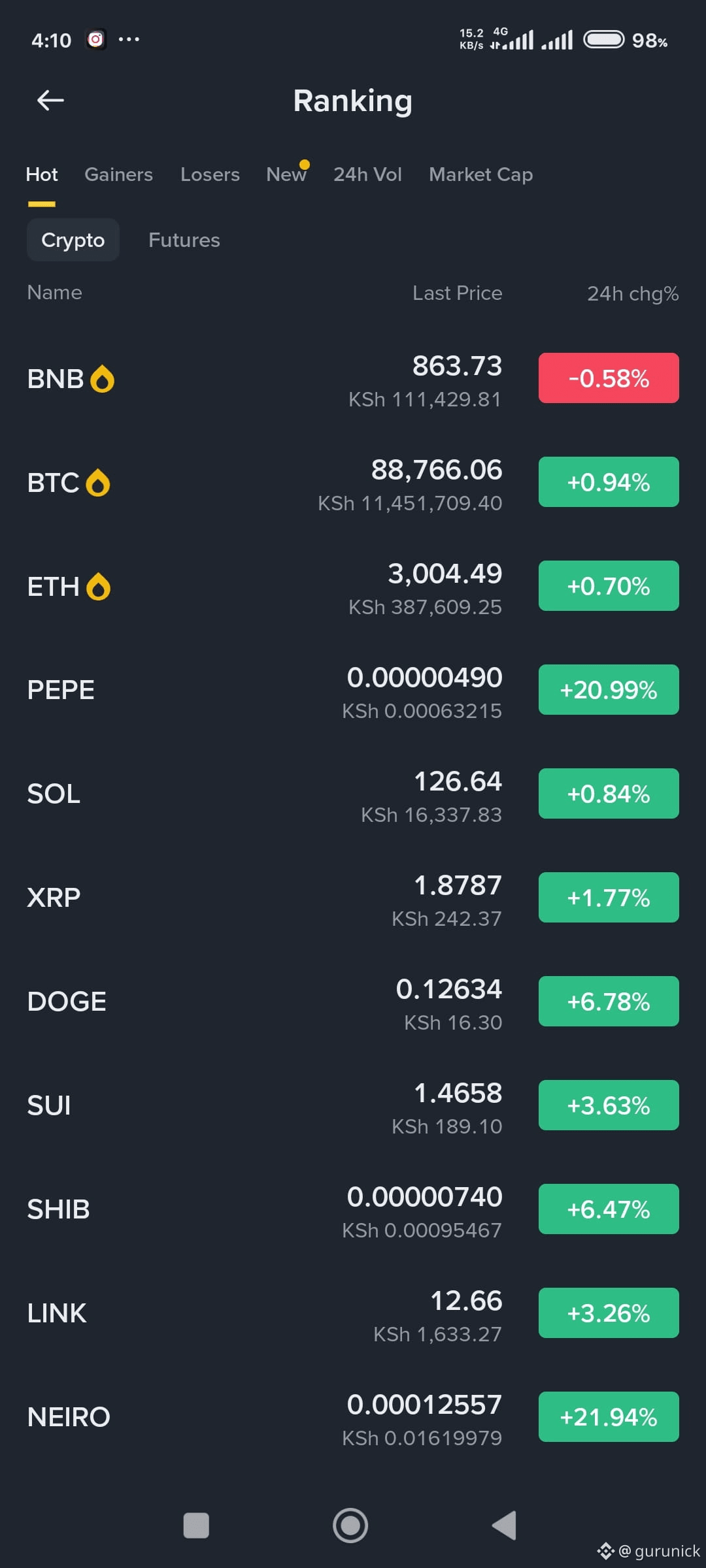Switch to the Losers tab
The image size is (706, 1568).
click(210, 174)
